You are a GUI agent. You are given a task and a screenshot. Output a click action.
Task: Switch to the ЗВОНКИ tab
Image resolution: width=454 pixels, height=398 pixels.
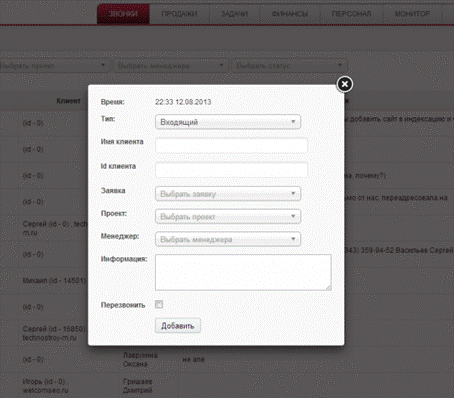point(123,14)
